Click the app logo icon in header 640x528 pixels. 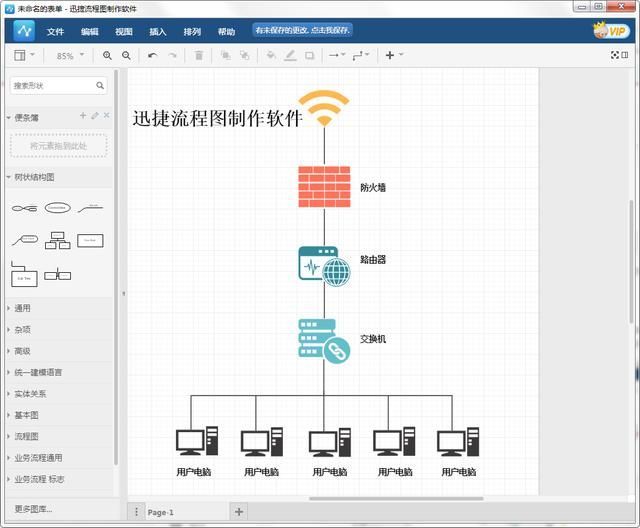[24, 31]
